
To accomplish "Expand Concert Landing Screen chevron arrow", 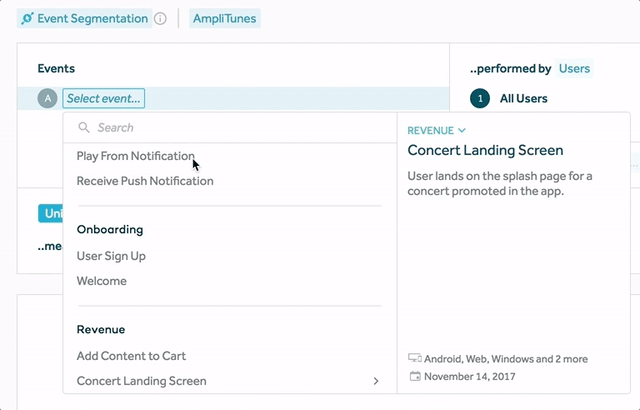I will pos(376,381).
